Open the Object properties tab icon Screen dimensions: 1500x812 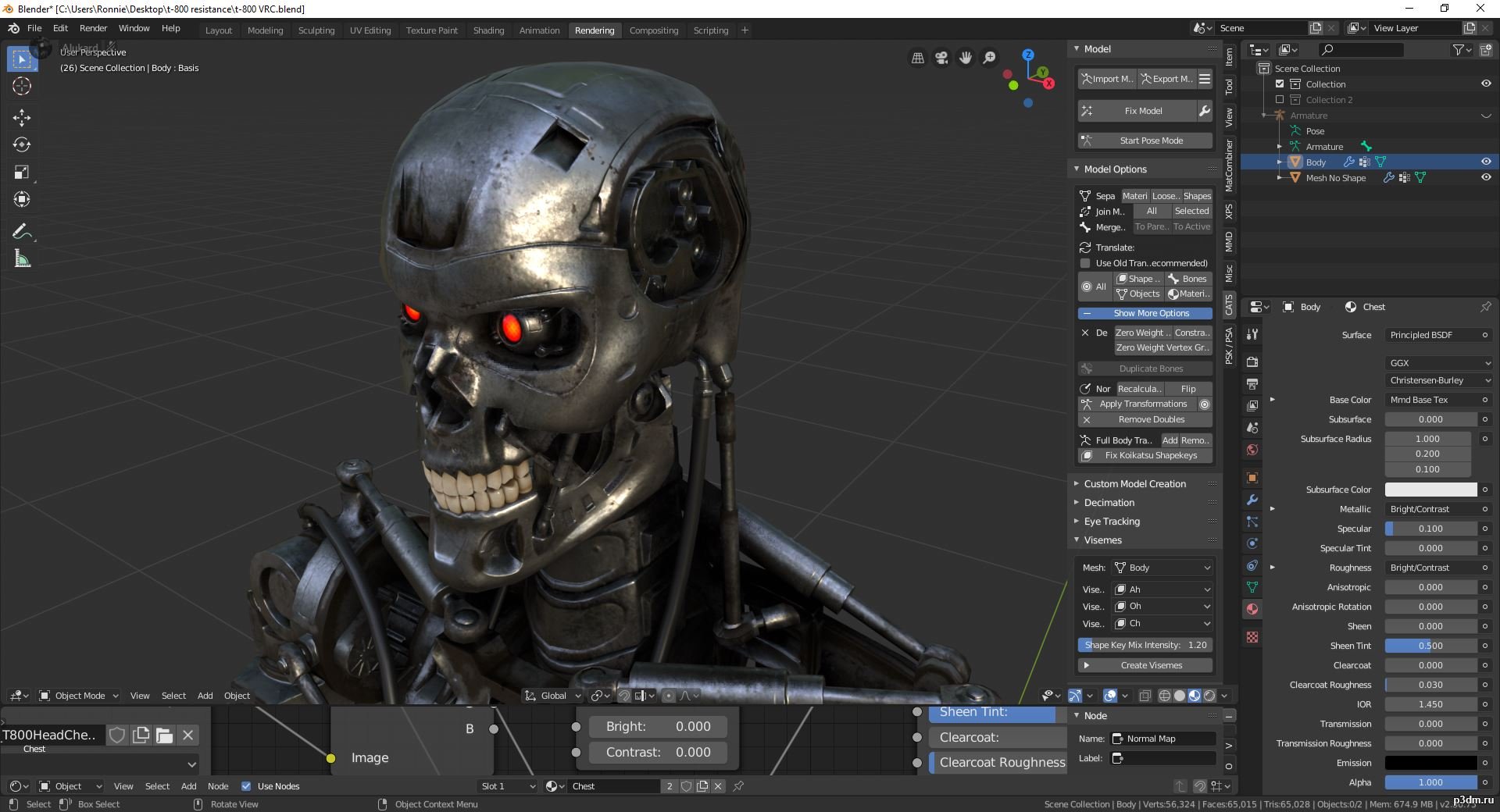[1252, 478]
